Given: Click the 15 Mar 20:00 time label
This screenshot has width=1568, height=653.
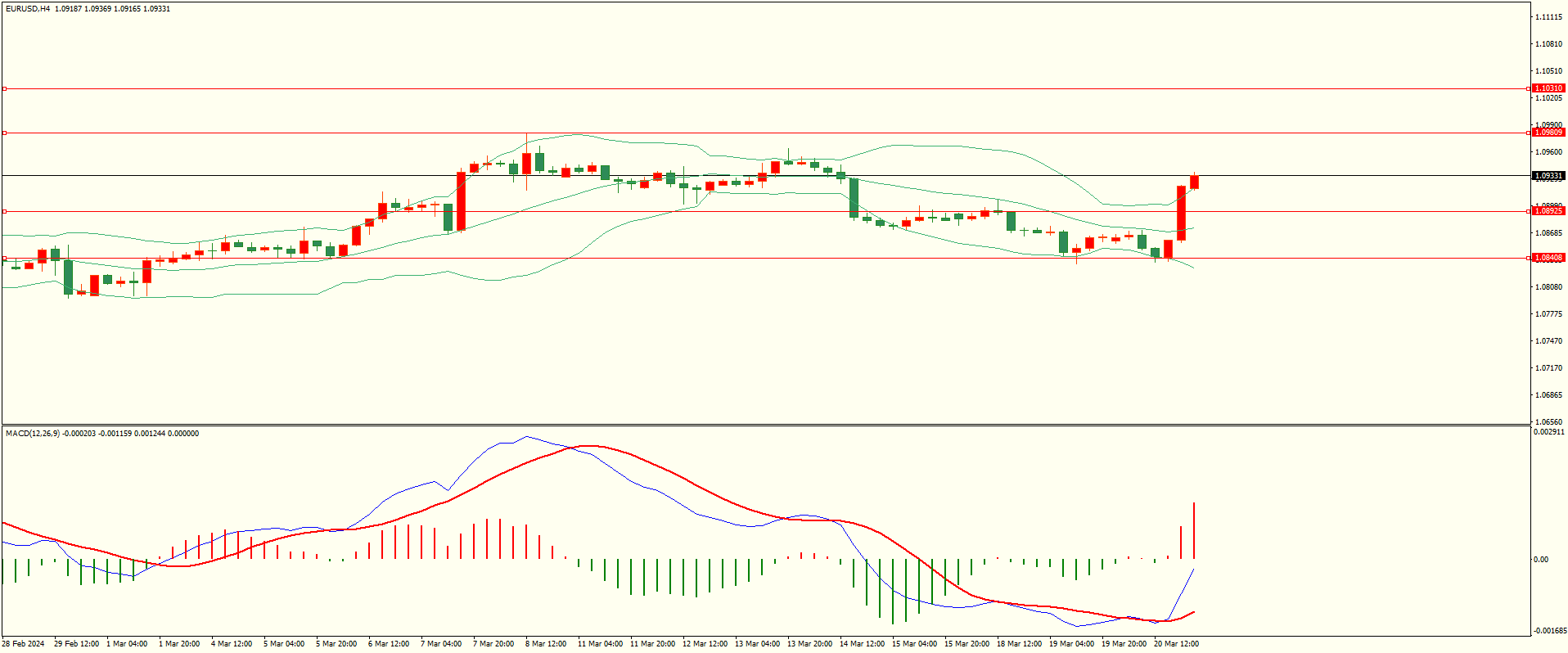Looking at the screenshot, I should pos(966,644).
